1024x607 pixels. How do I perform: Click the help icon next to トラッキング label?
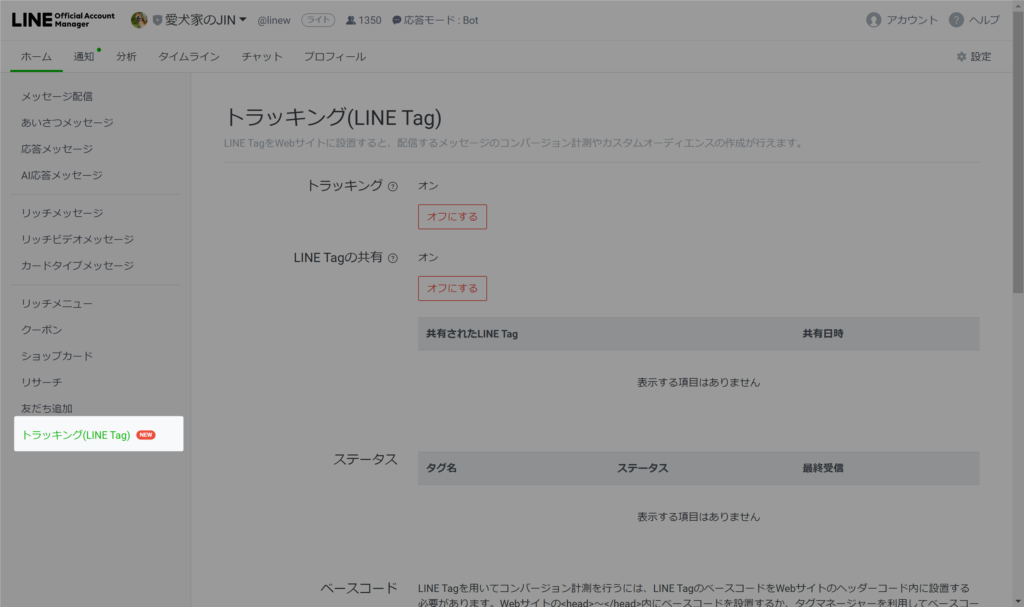tap(393, 186)
